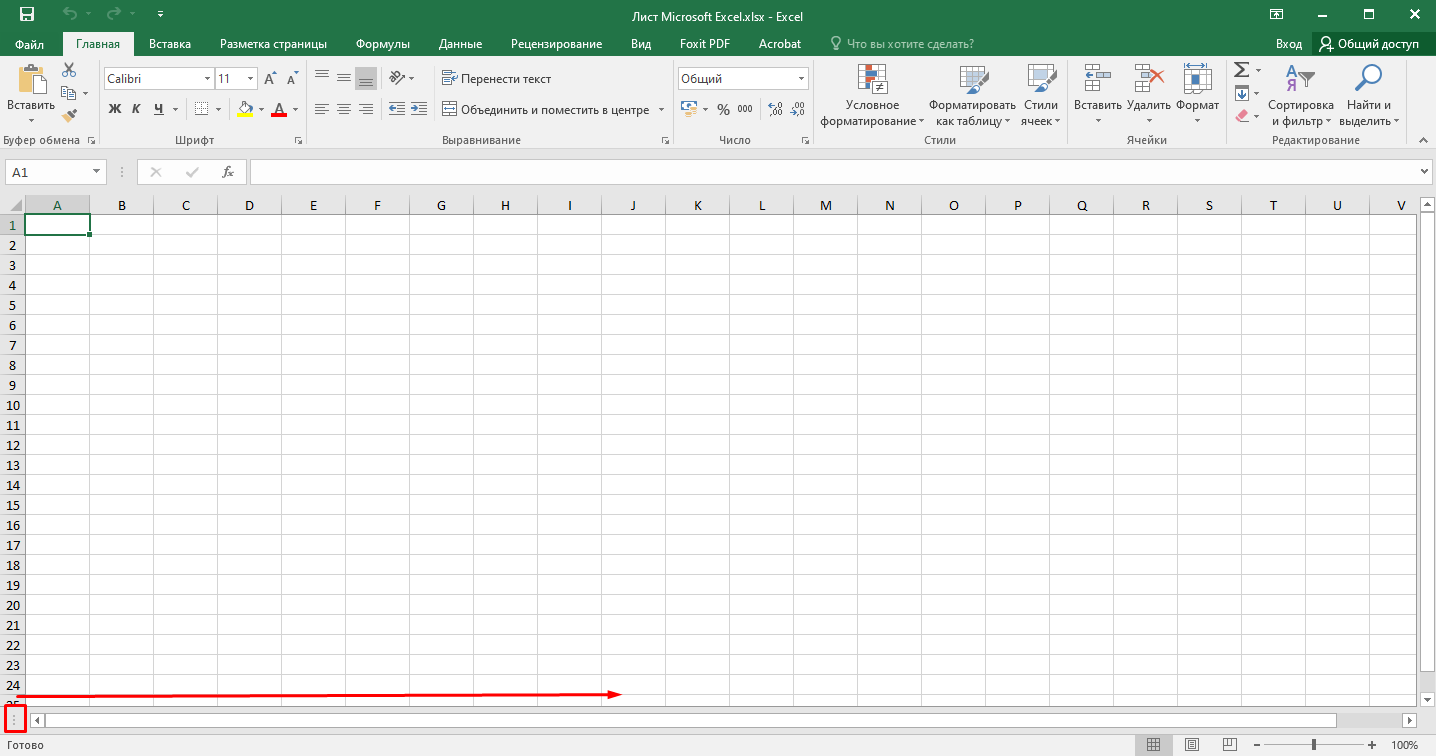Open the Calibri font name dropdown
This screenshot has height=756, width=1436.
click(x=207, y=79)
